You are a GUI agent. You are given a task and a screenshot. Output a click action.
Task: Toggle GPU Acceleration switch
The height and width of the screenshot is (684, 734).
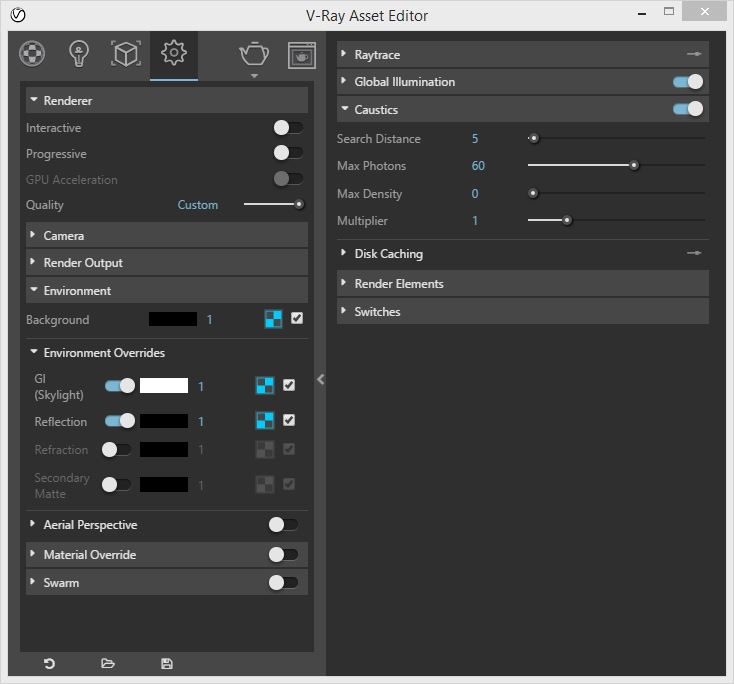(x=288, y=178)
